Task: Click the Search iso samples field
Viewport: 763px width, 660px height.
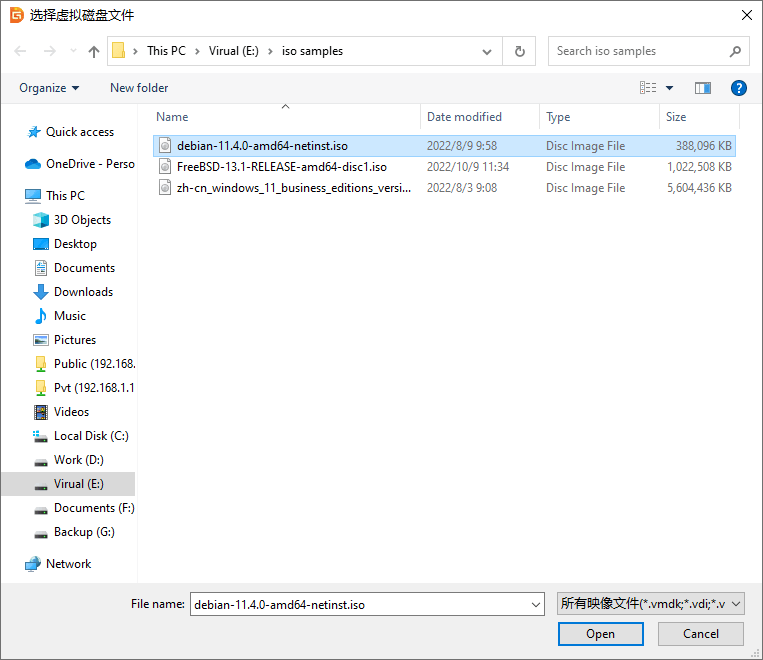Action: coord(648,51)
